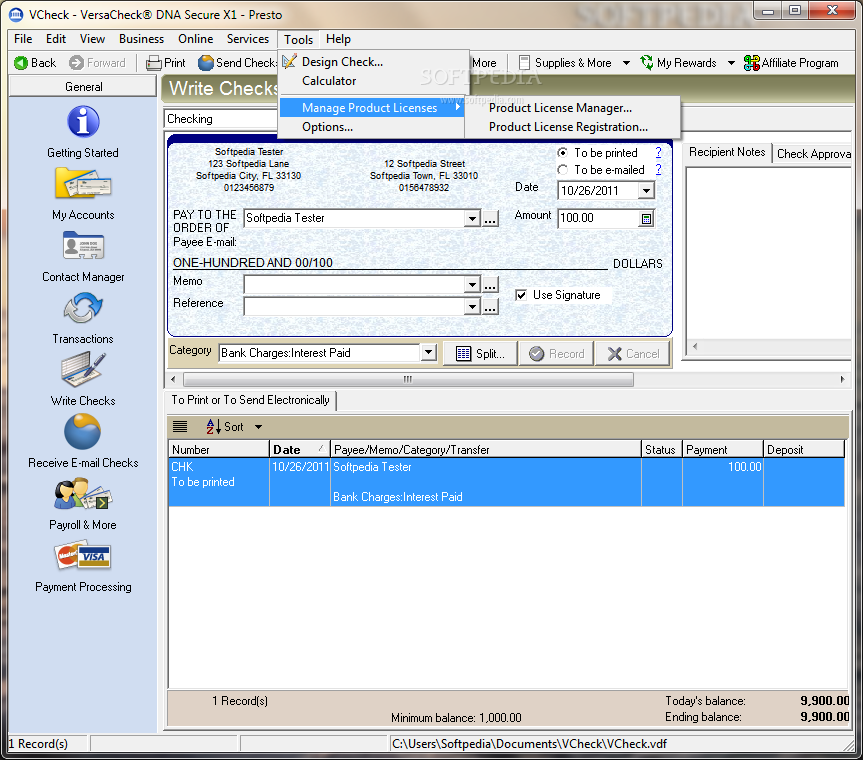Viewport: 863px width, 760px height.
Task: Click the Cancel button
Action: [x=633, y=353]
